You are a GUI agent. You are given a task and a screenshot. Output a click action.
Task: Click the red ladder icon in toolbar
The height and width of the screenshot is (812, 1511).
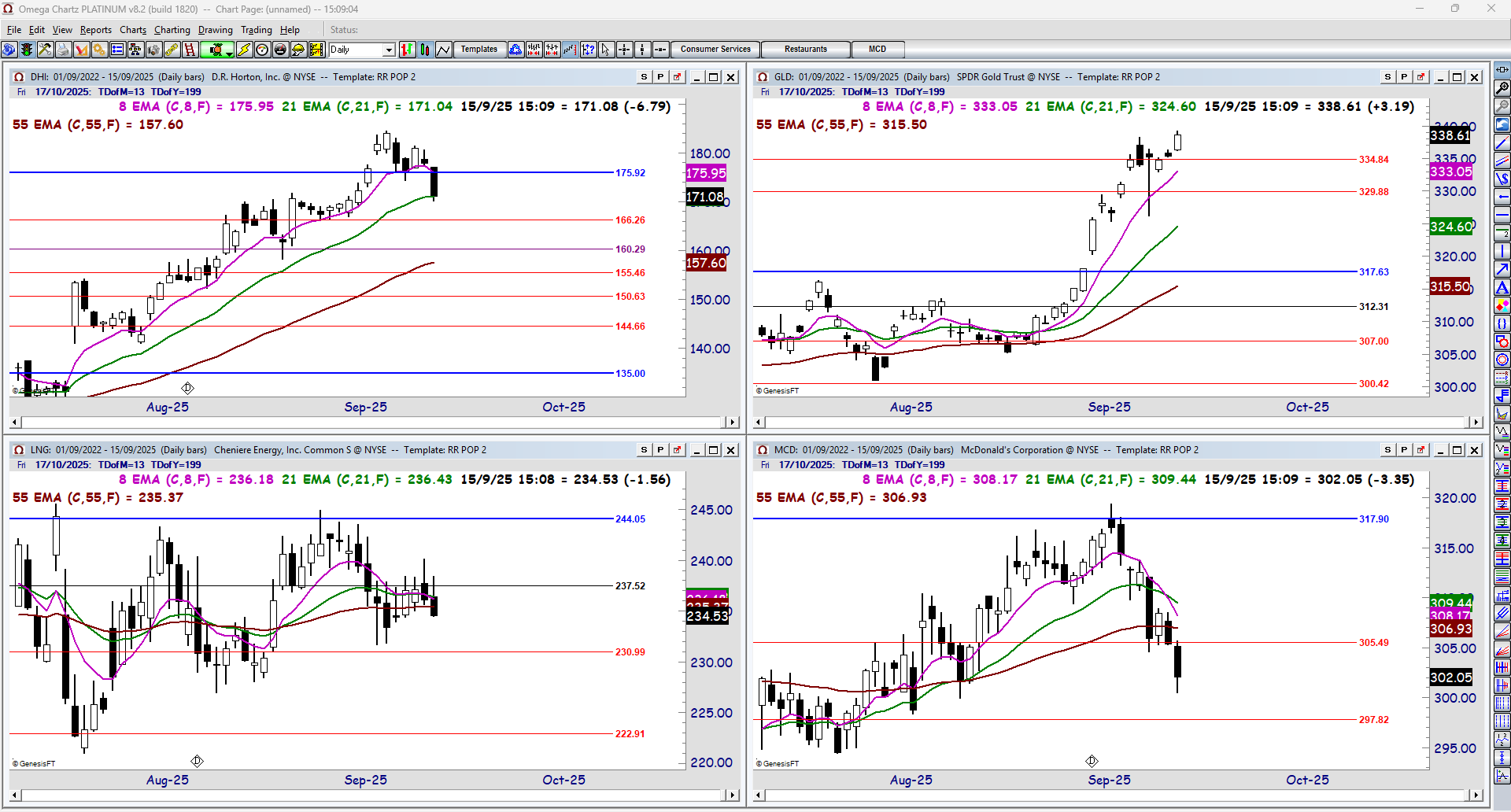click(190, 50)
